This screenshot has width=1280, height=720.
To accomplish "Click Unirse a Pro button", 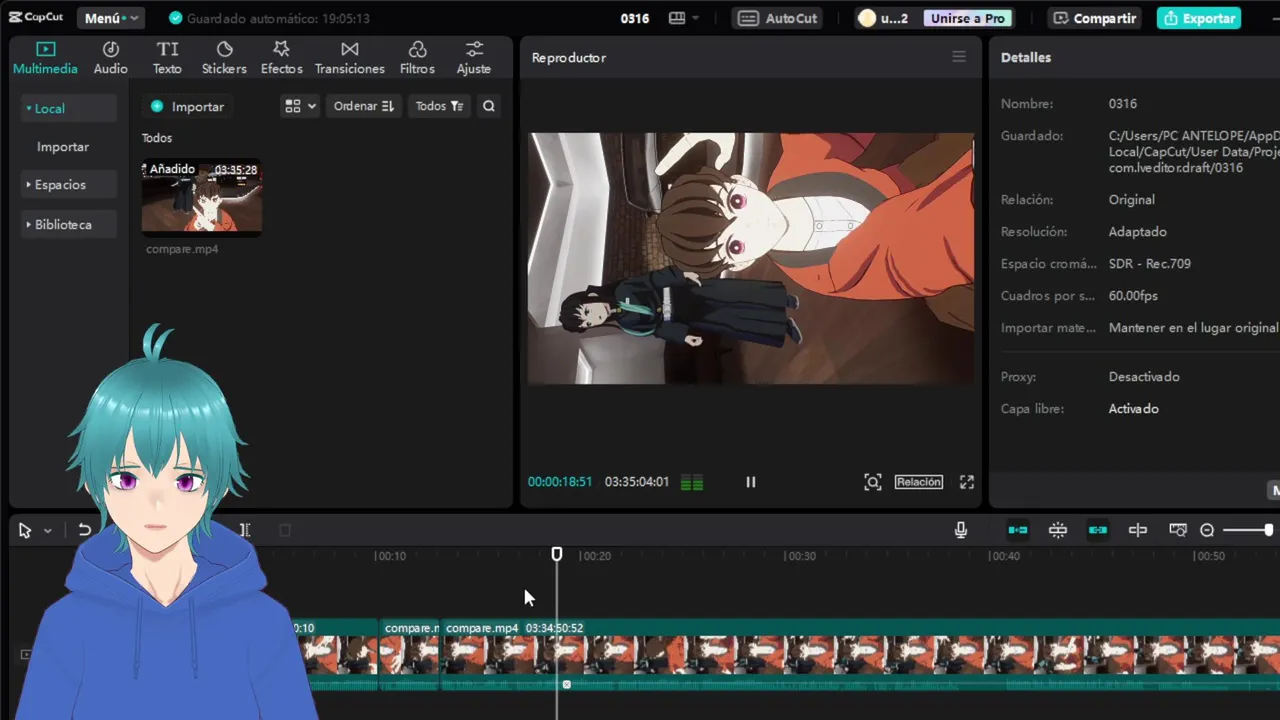I will 967,18.
